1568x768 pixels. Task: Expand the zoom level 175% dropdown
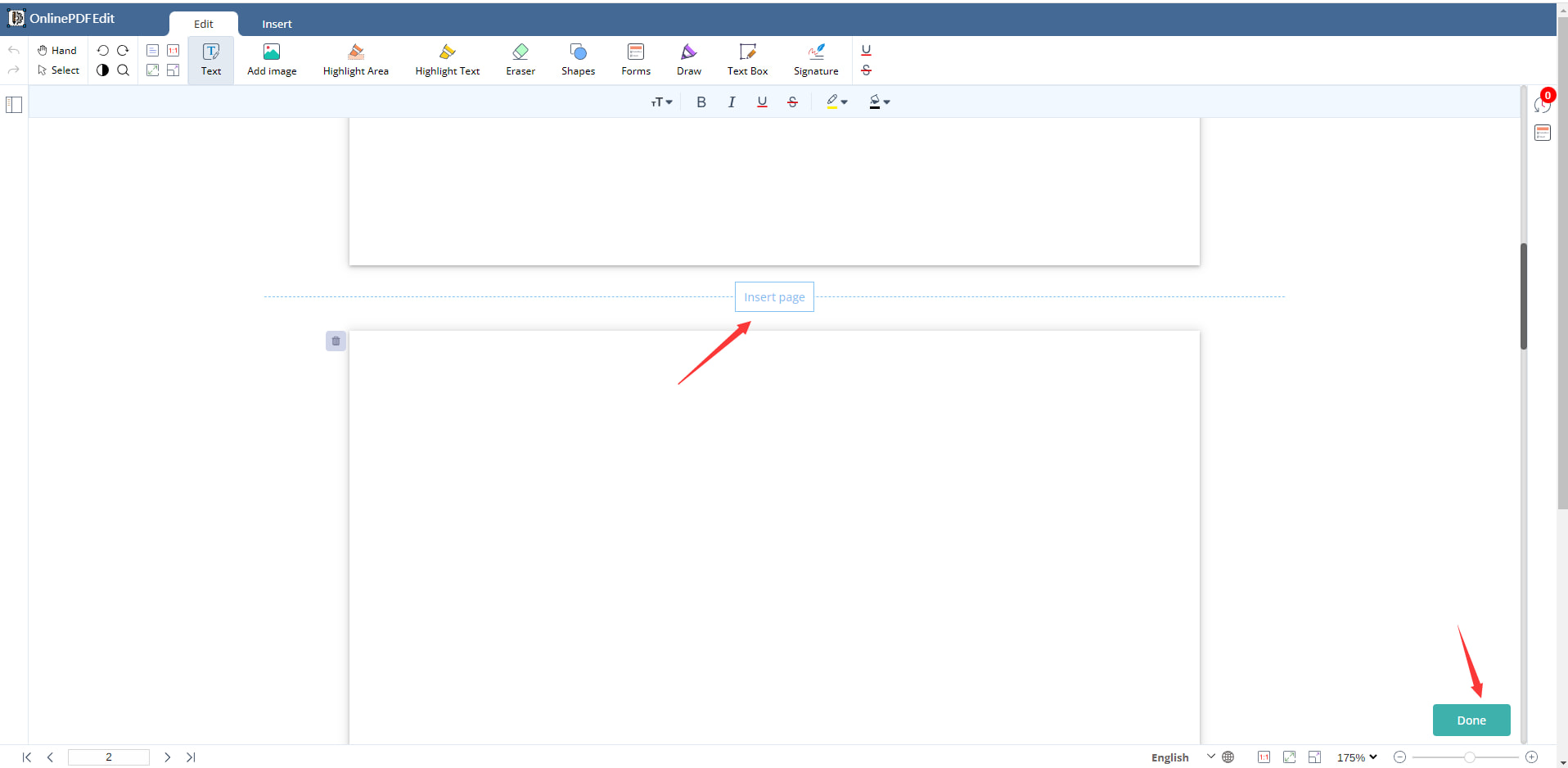[1357, 757]
